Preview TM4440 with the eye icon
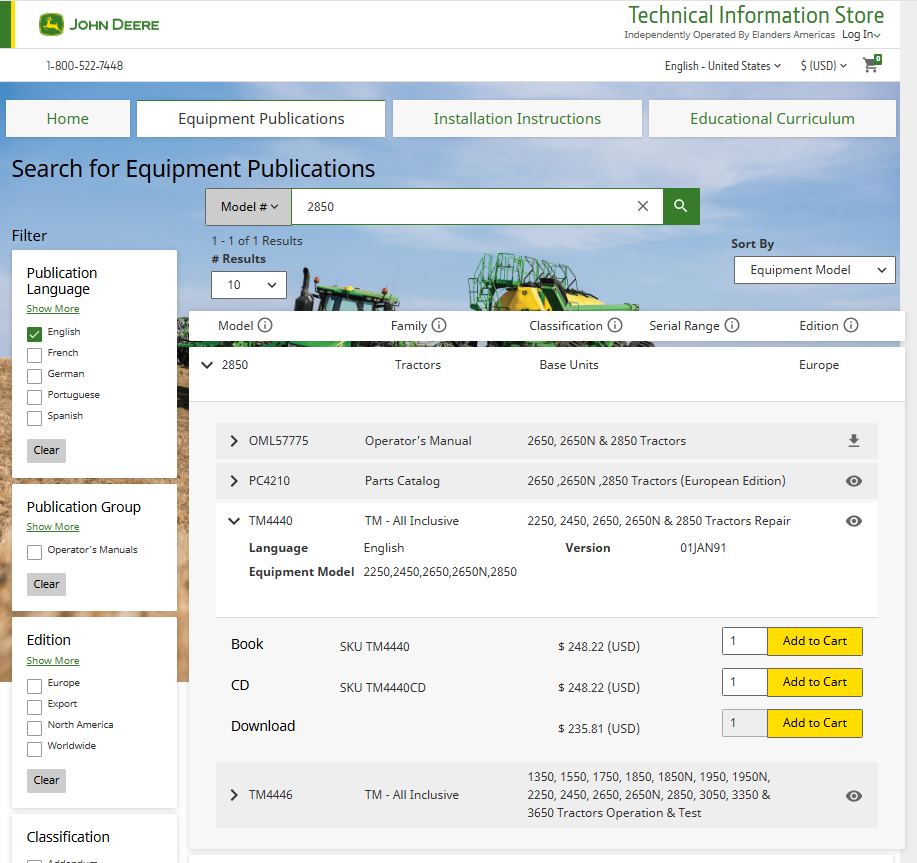 click(x=854, y=521)
